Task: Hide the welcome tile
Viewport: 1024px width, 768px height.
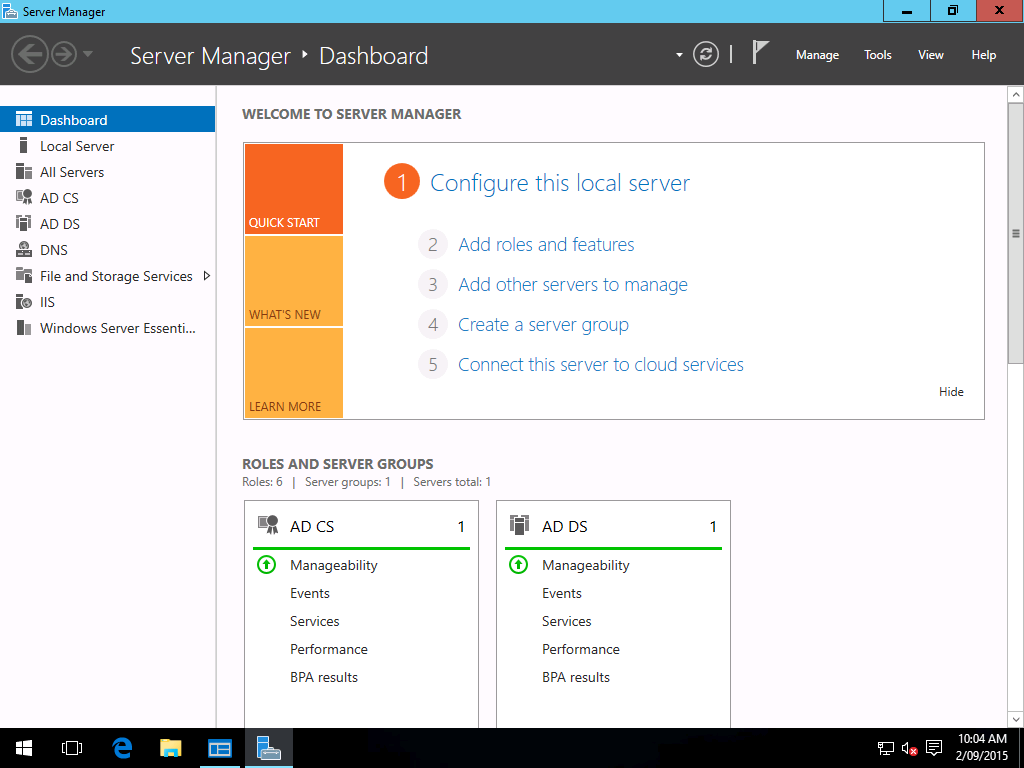Action: pyautogui.click(x=951, y=392)
